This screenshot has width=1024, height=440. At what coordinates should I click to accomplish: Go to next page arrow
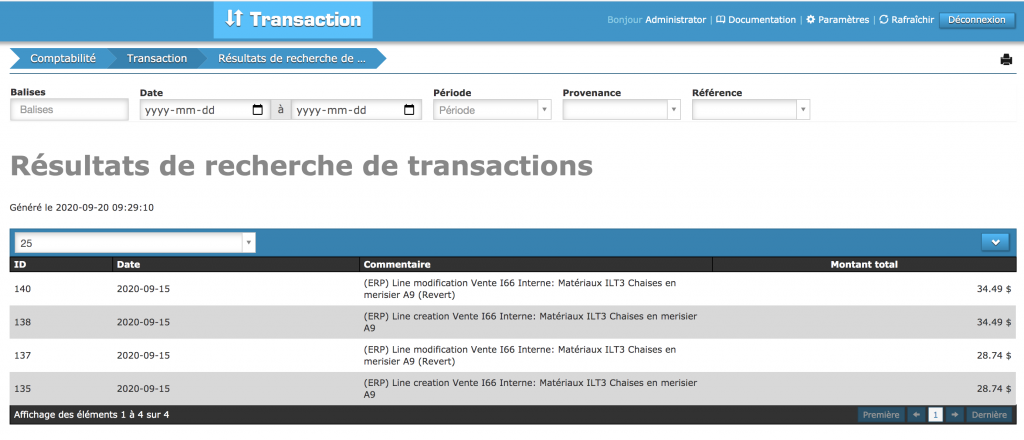[x=955, y=414]
